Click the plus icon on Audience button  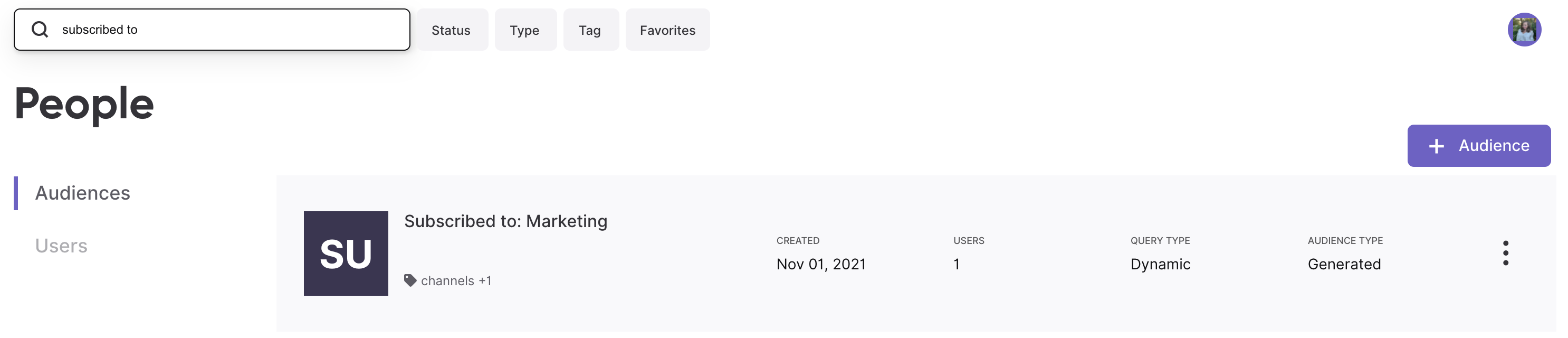(1437, 146)
